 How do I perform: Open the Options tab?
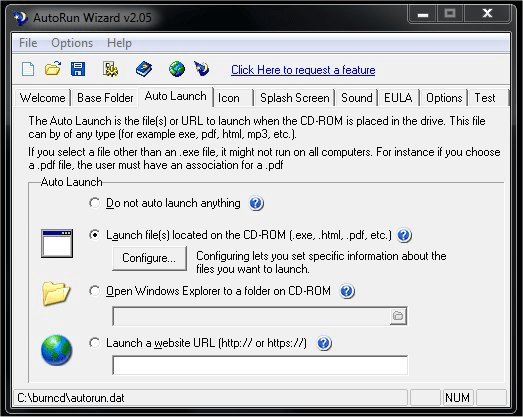click(444, 98)
